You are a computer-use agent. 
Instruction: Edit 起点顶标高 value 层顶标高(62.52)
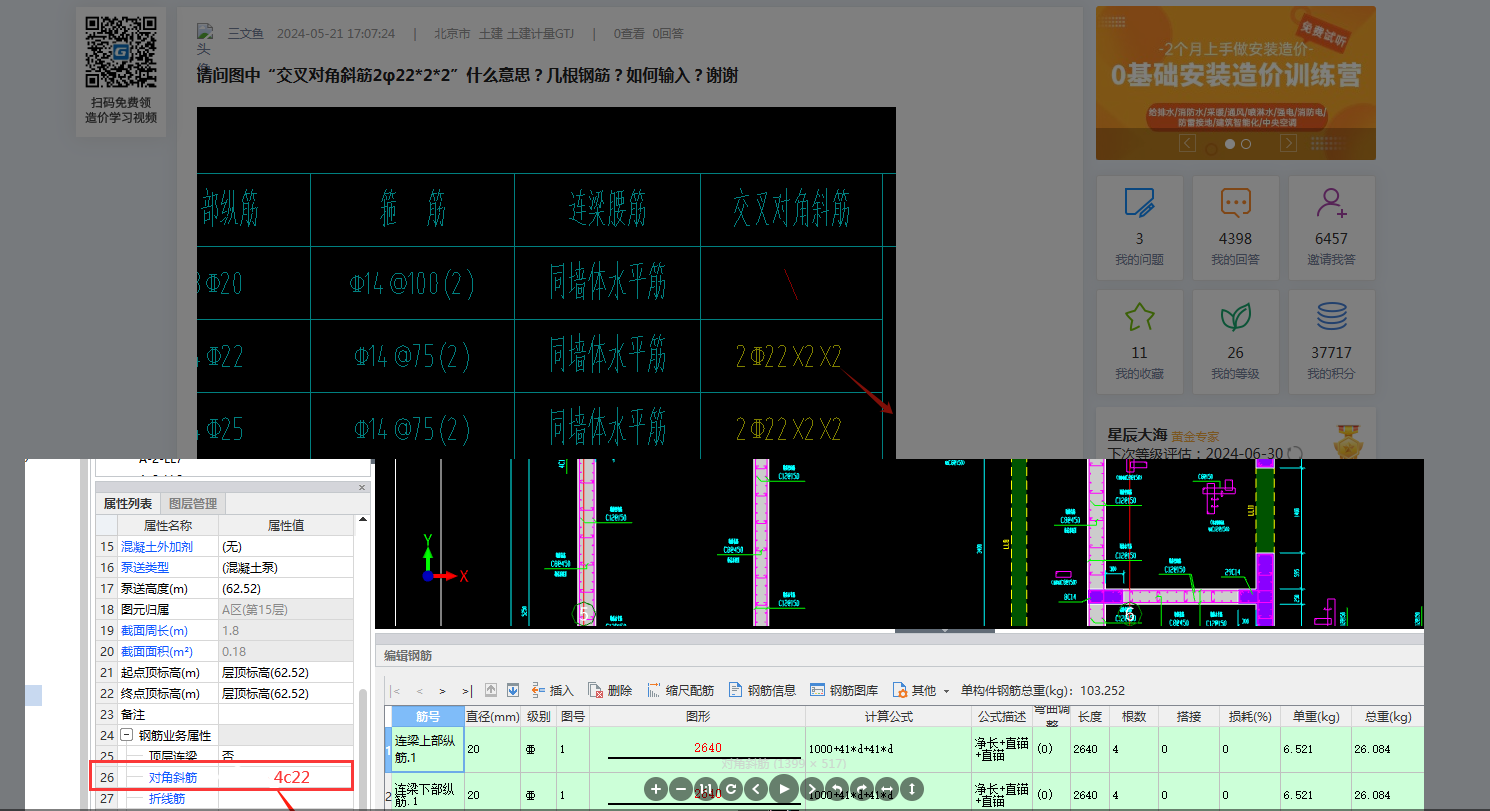(x=286, y=672)
